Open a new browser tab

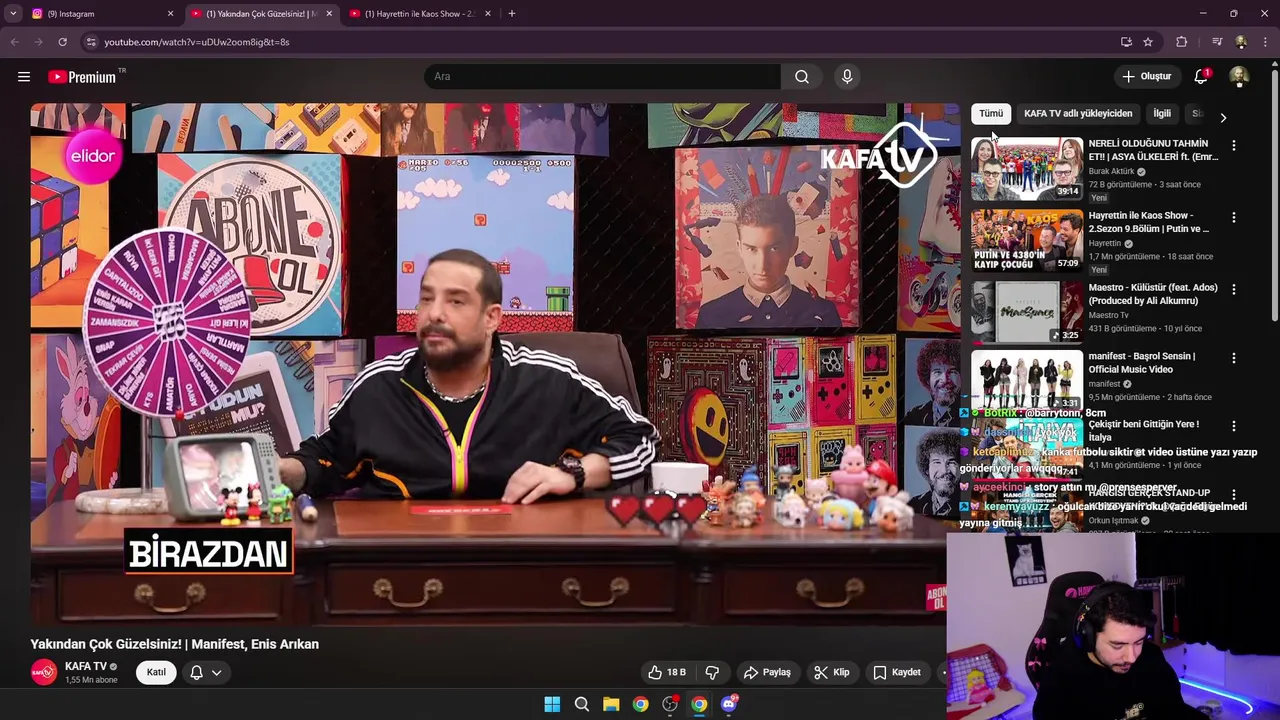coord(512,14)
